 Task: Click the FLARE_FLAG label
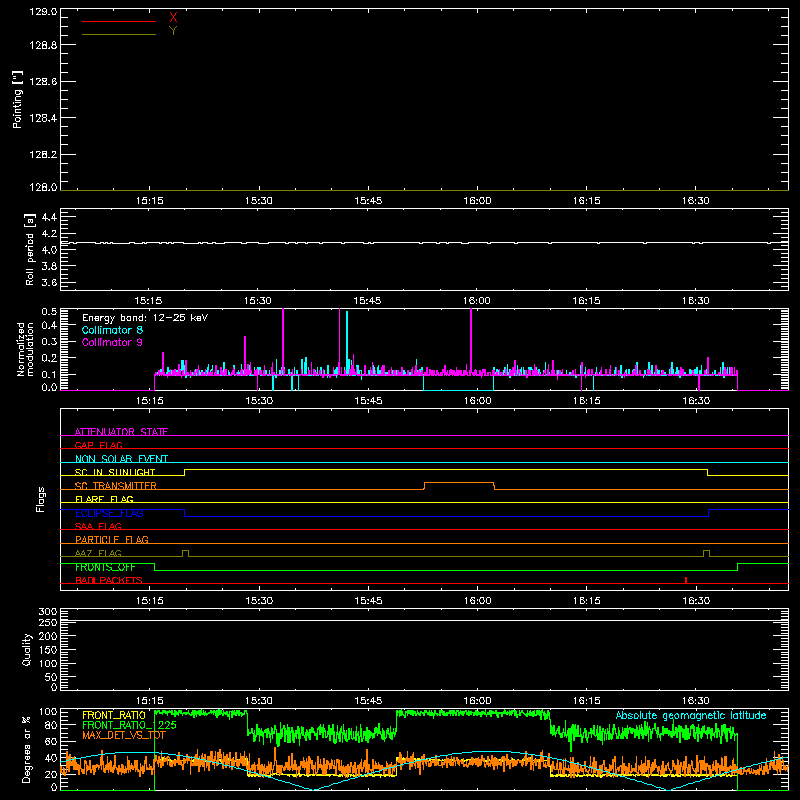point(104,499)
